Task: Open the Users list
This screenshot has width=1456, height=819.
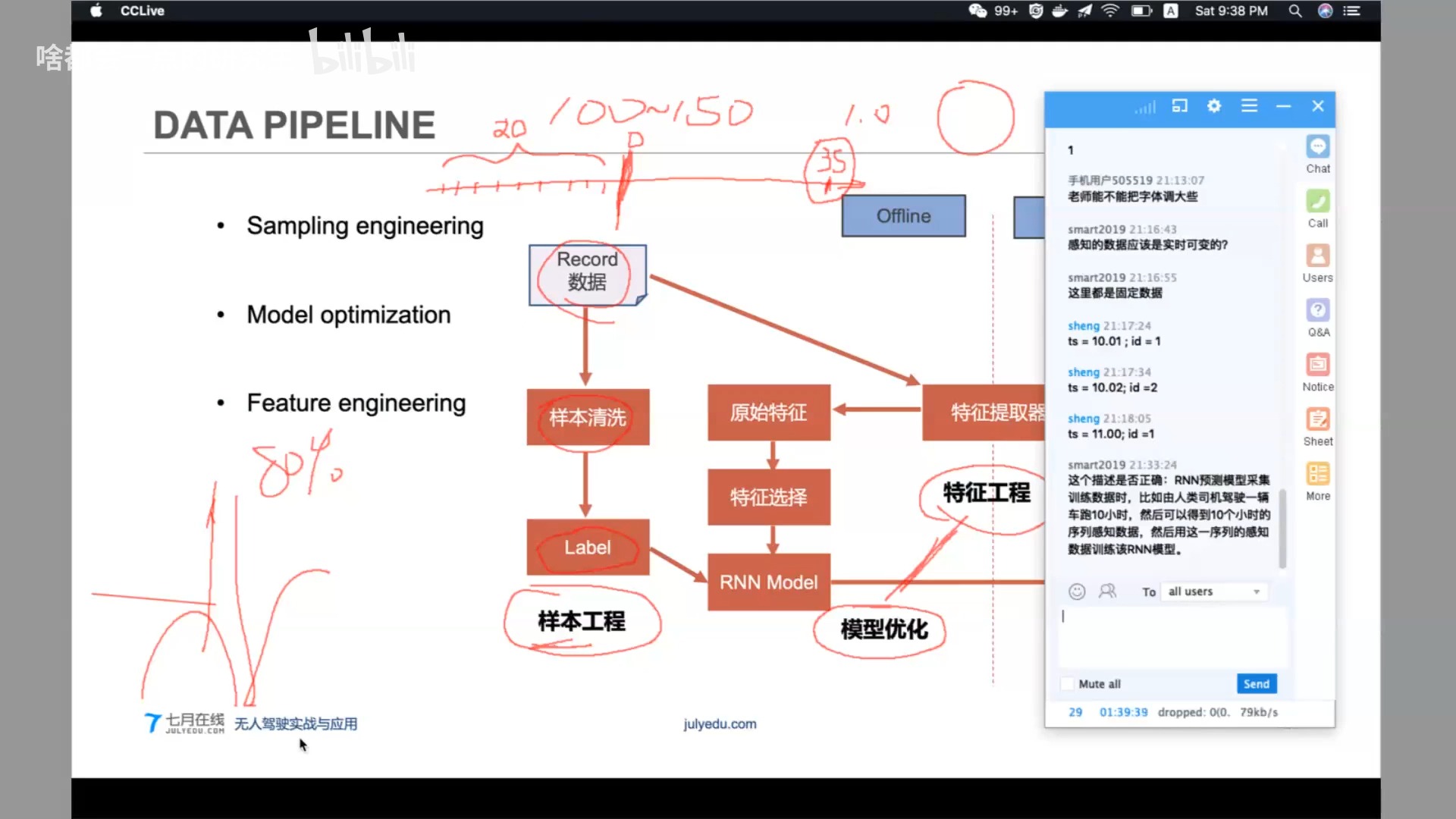Action: point(1317,262)
